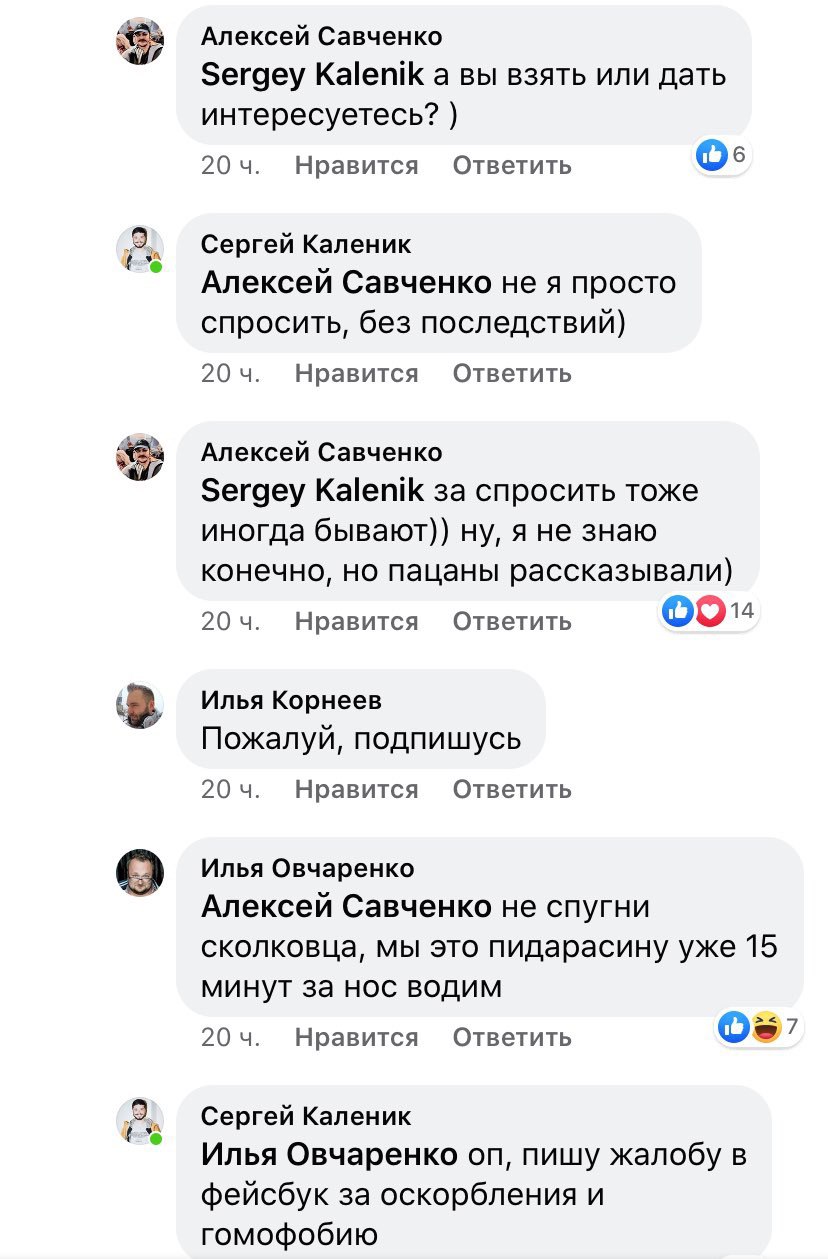Open tagged Илья Овчаренко mention in last comment

coord(329,1155)
